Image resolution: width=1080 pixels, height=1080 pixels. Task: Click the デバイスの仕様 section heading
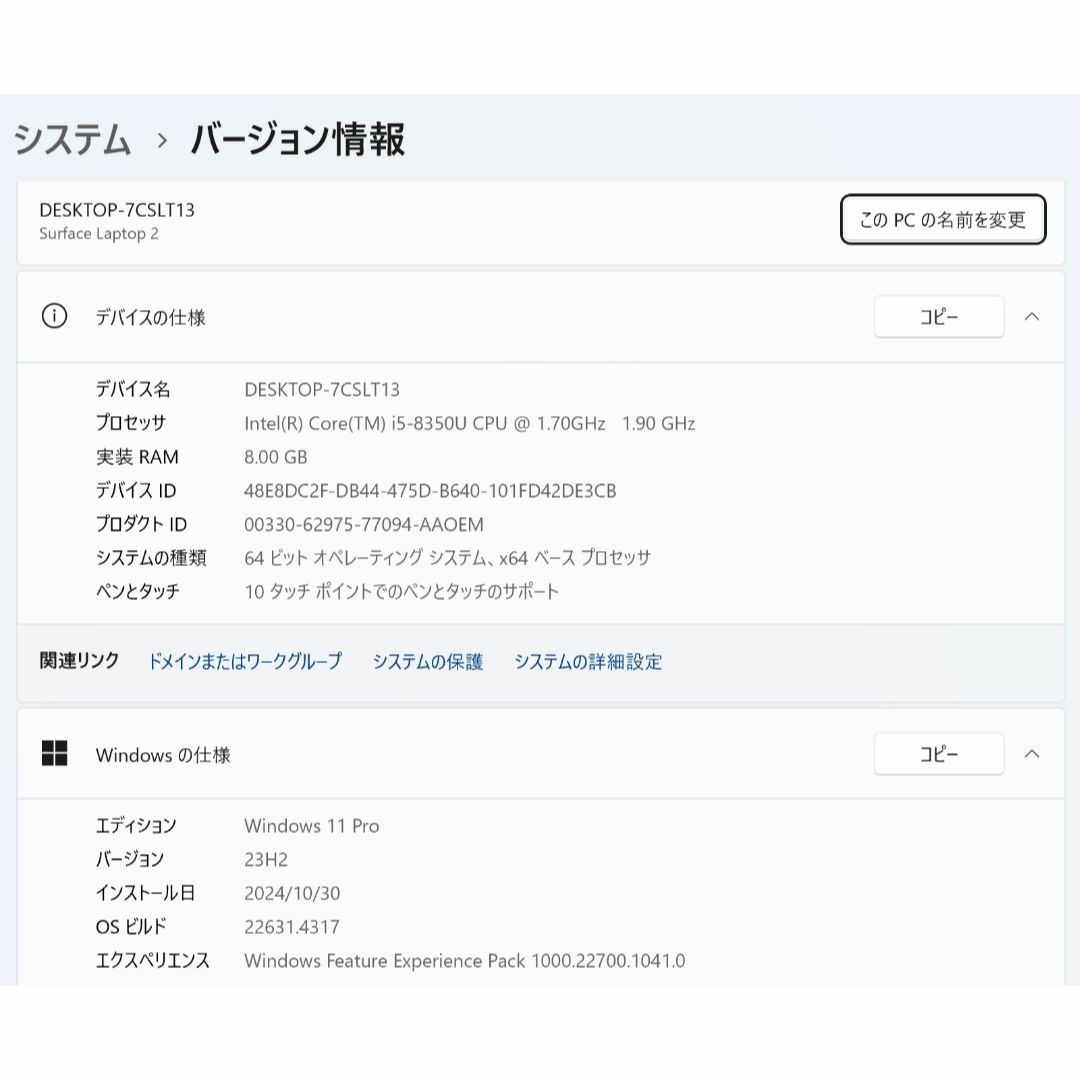tap(150, 317)
